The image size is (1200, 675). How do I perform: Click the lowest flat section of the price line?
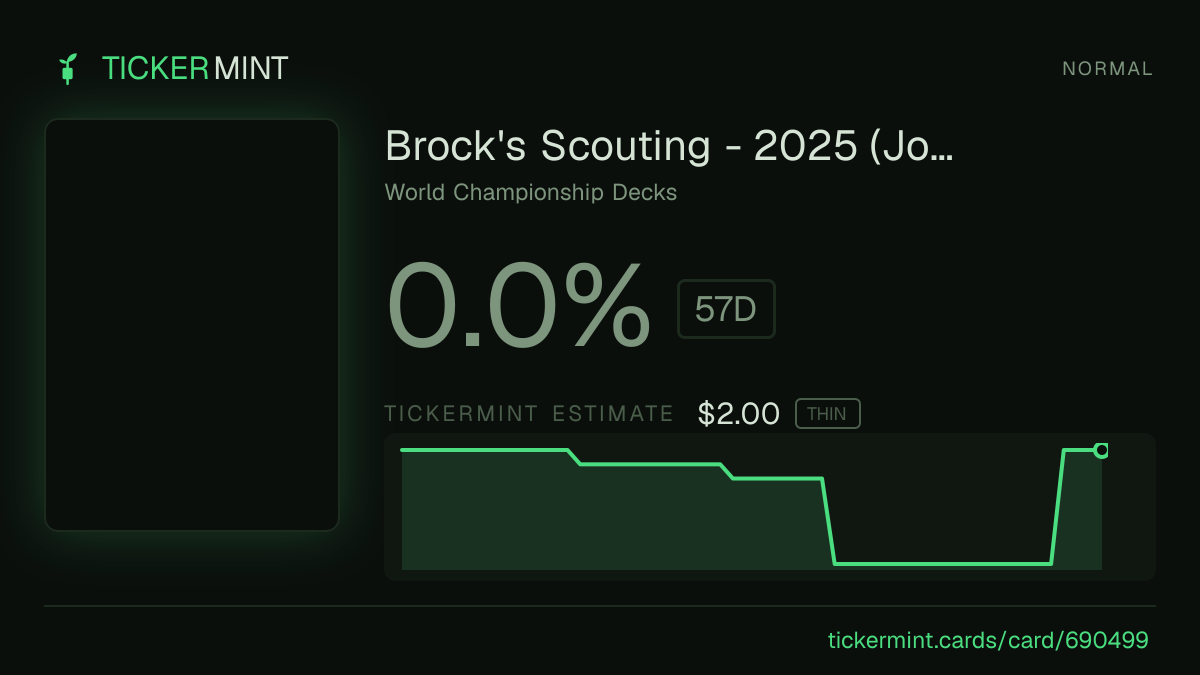[x=942, y=563]
